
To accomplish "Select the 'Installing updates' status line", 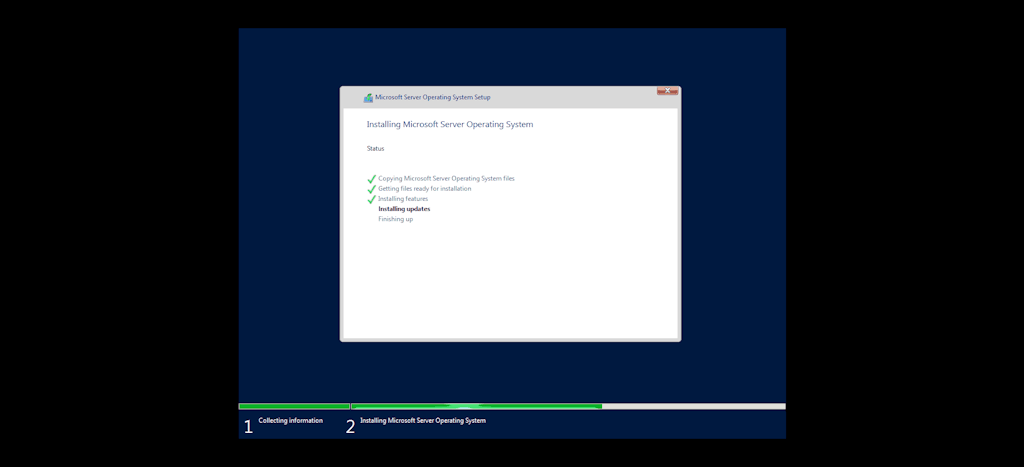I will pyautogui.click(x=404, y=209).
